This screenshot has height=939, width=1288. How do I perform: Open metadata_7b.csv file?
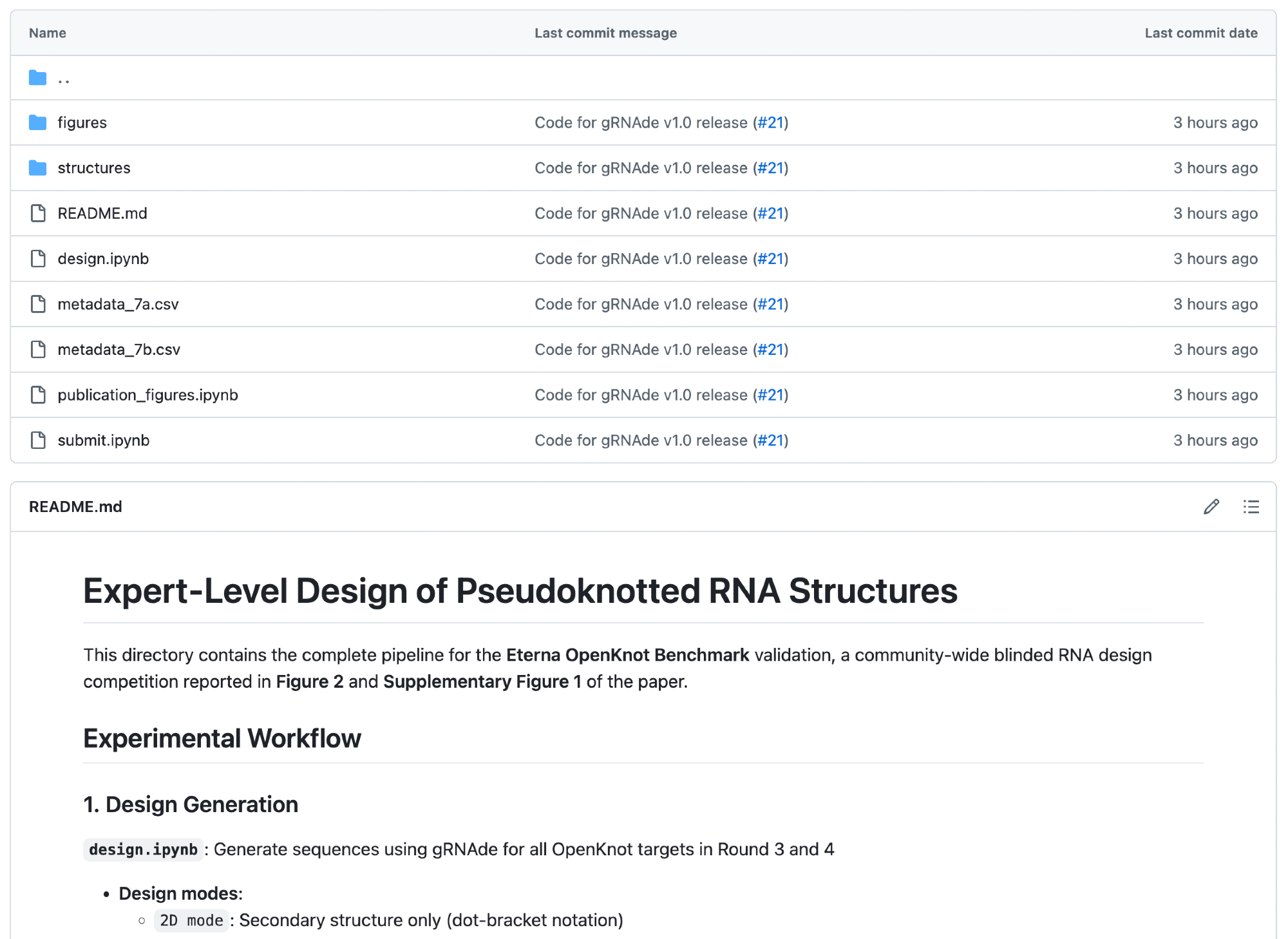[x=119, y=350]
